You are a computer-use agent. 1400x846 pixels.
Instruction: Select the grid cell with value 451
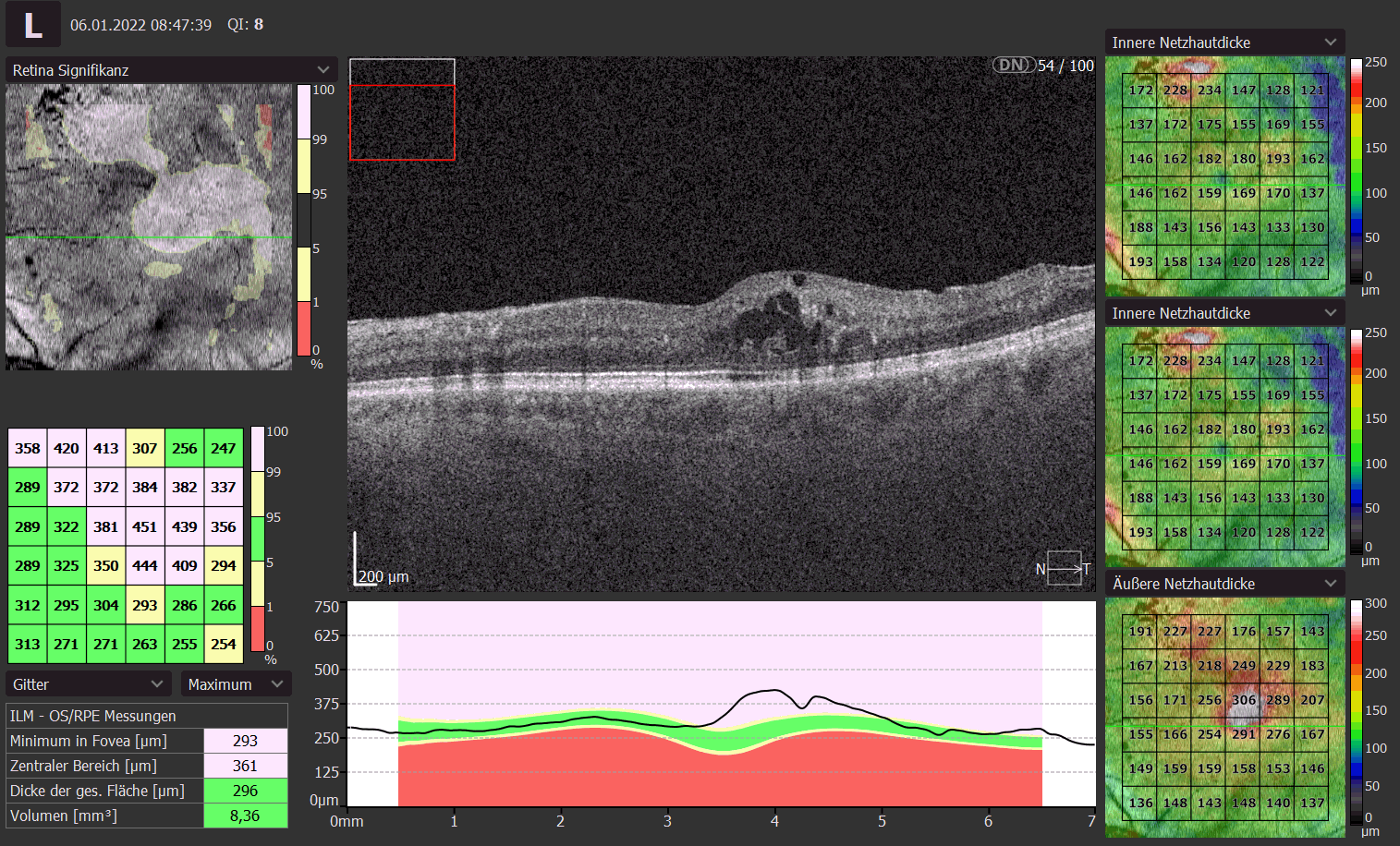click(145, 526)
